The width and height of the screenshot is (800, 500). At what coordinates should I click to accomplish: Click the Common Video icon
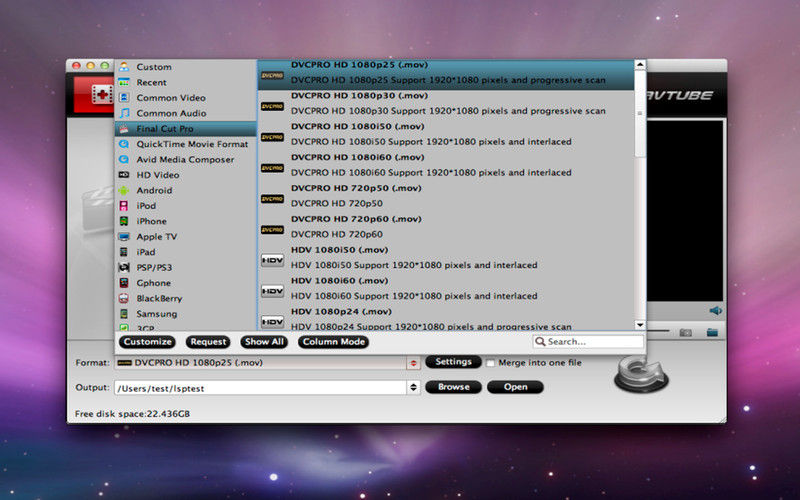point(124,97)
